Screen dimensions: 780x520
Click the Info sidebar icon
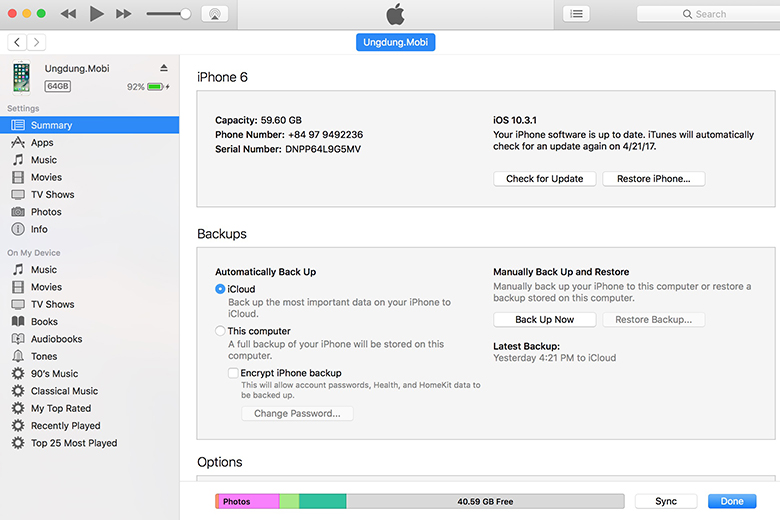pos(18,229)
